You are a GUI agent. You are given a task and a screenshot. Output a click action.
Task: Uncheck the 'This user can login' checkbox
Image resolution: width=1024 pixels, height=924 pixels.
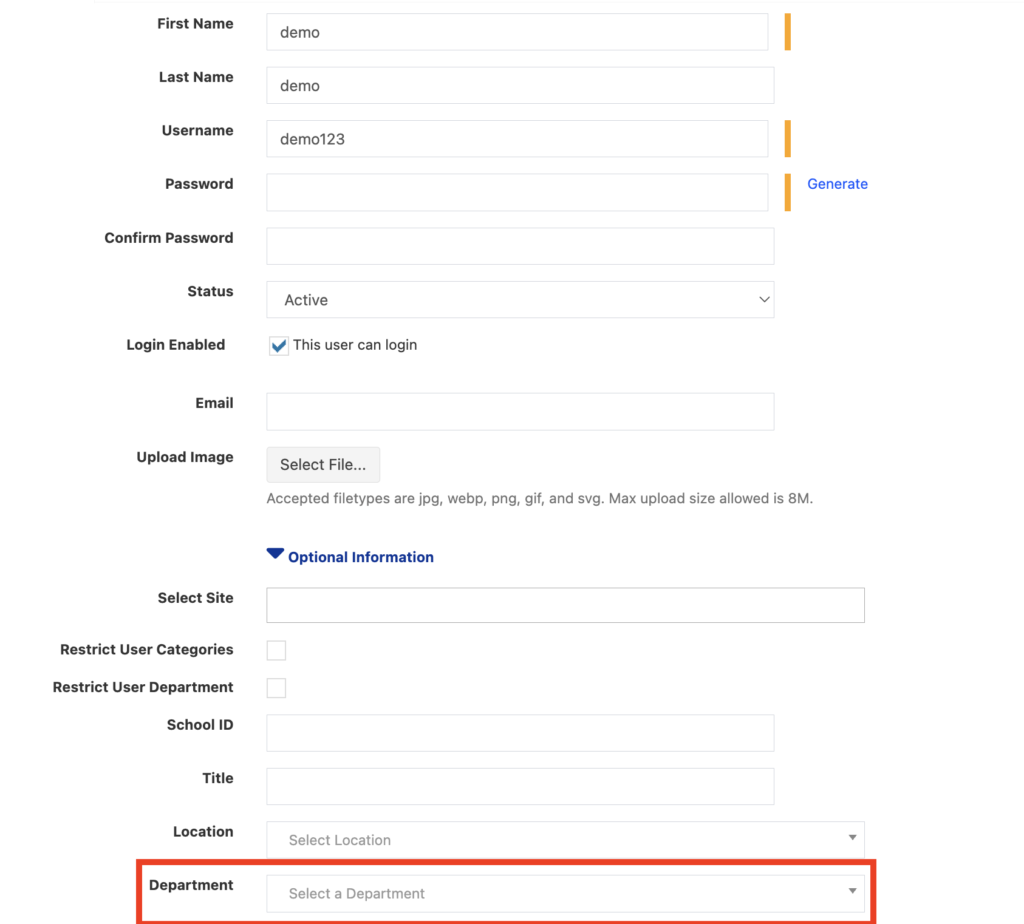point(279,346)
